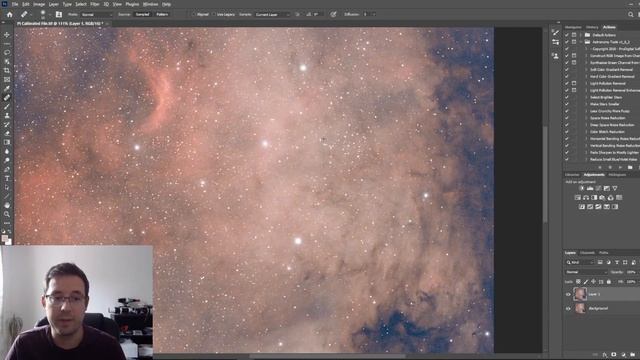Toggle checkmark for Space Noise Reduction action

click(567, 118)
